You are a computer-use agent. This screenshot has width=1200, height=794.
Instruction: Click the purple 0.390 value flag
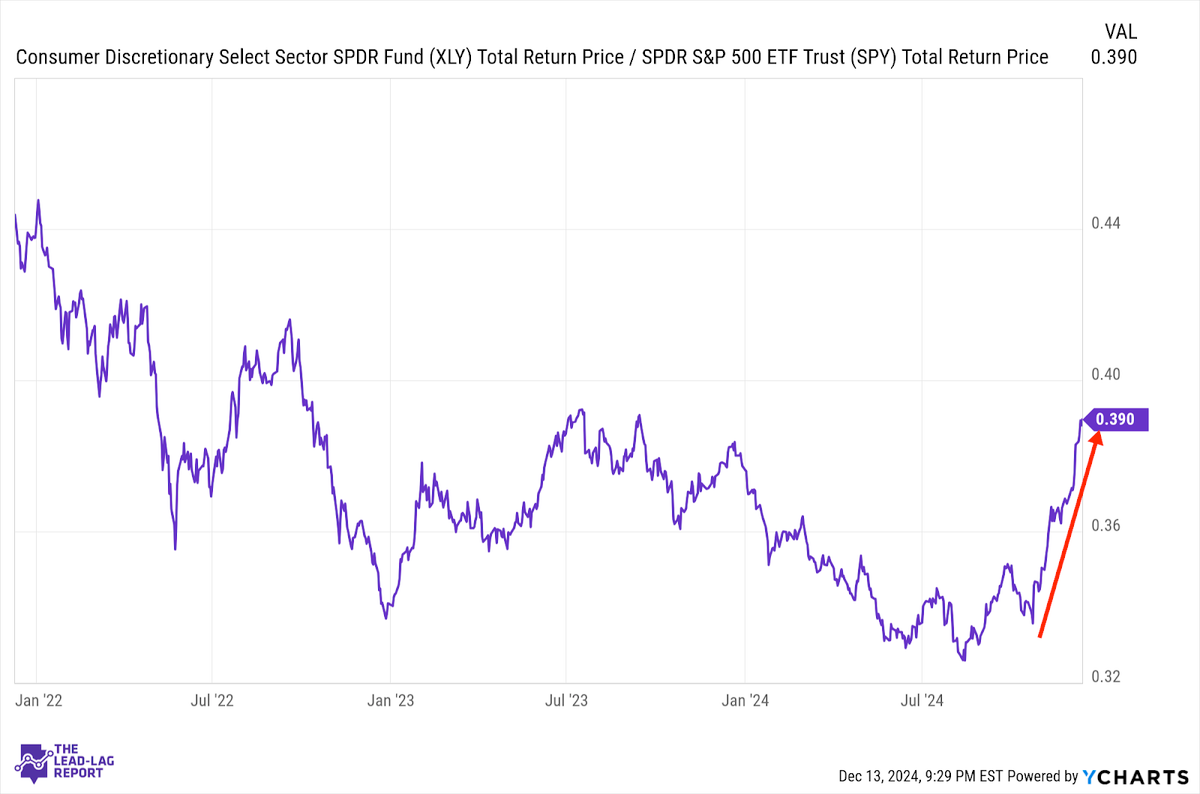pos(1115,420)
